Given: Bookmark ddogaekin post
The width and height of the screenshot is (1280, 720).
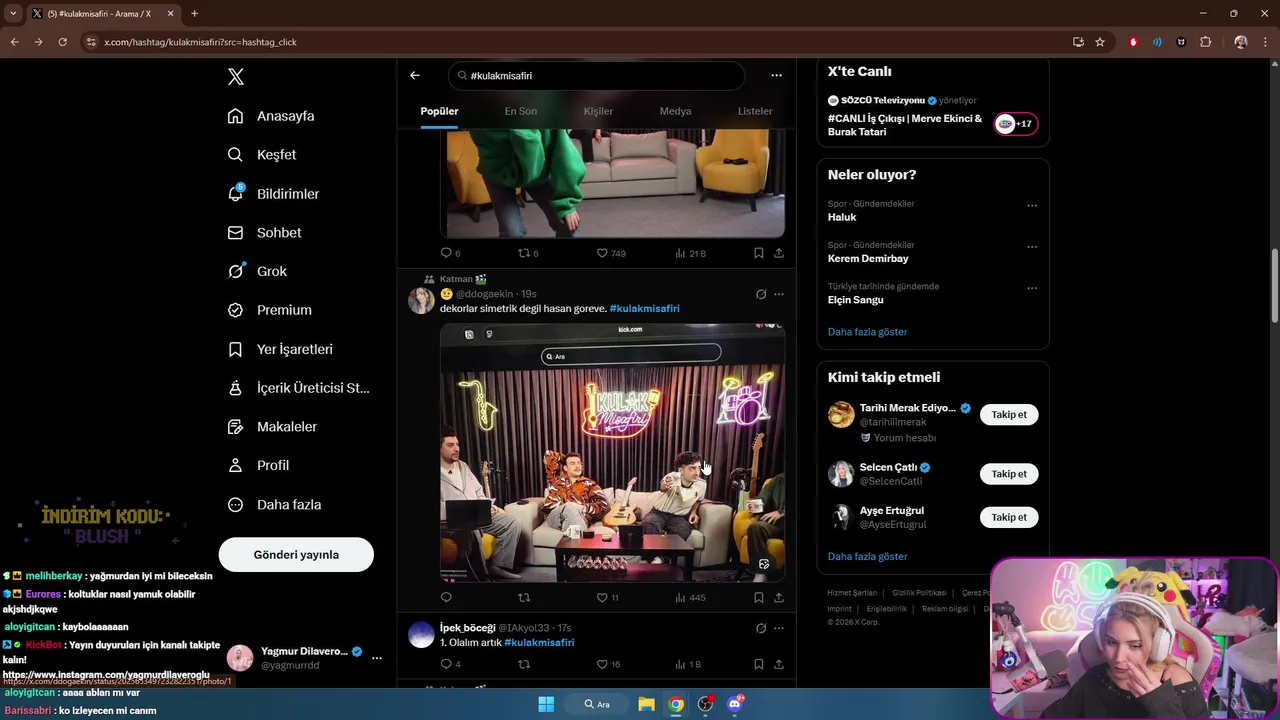Looking at the screenshot, I should point(759,597).
